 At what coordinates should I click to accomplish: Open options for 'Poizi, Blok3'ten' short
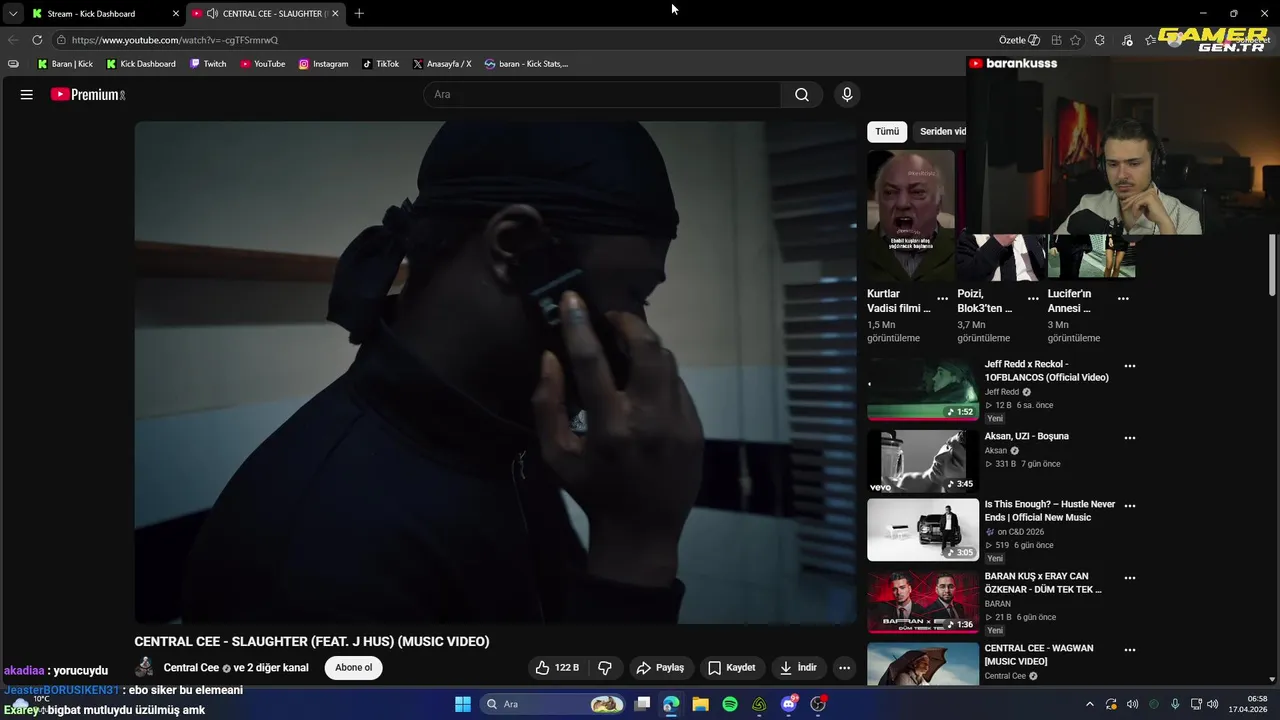click(1033, 299)
